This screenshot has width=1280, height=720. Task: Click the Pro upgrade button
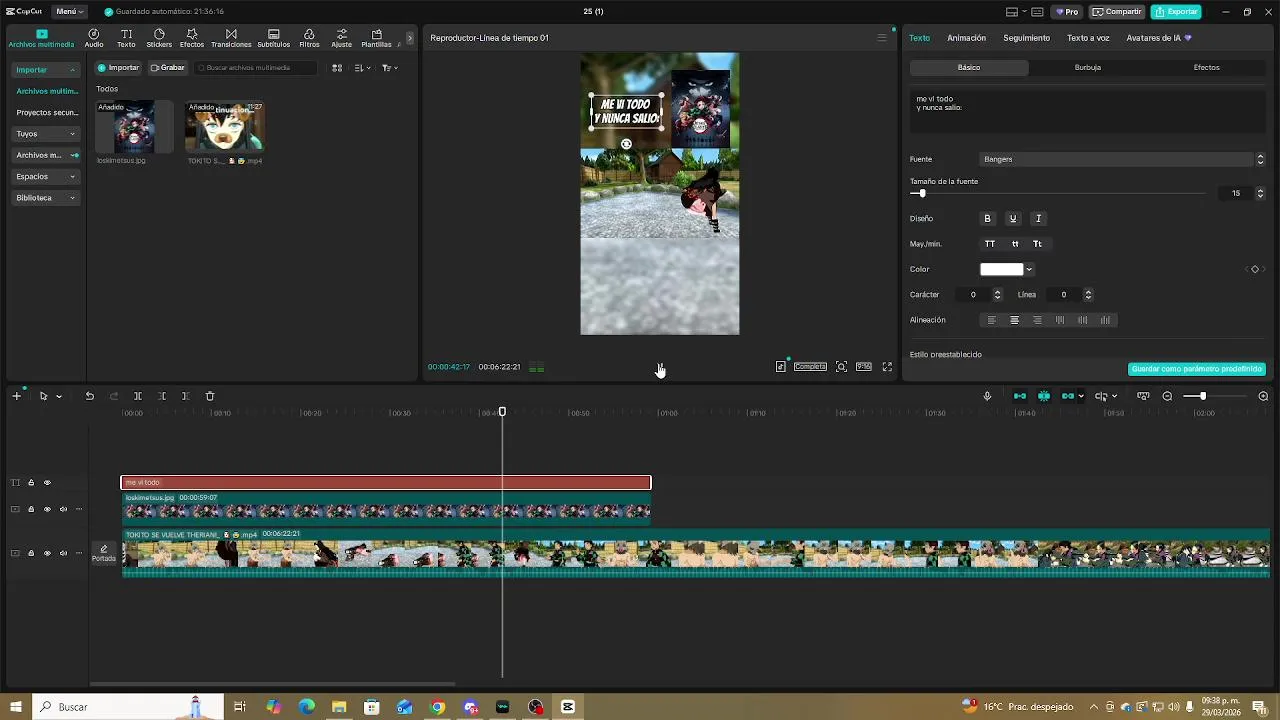tap(1067, 12)
